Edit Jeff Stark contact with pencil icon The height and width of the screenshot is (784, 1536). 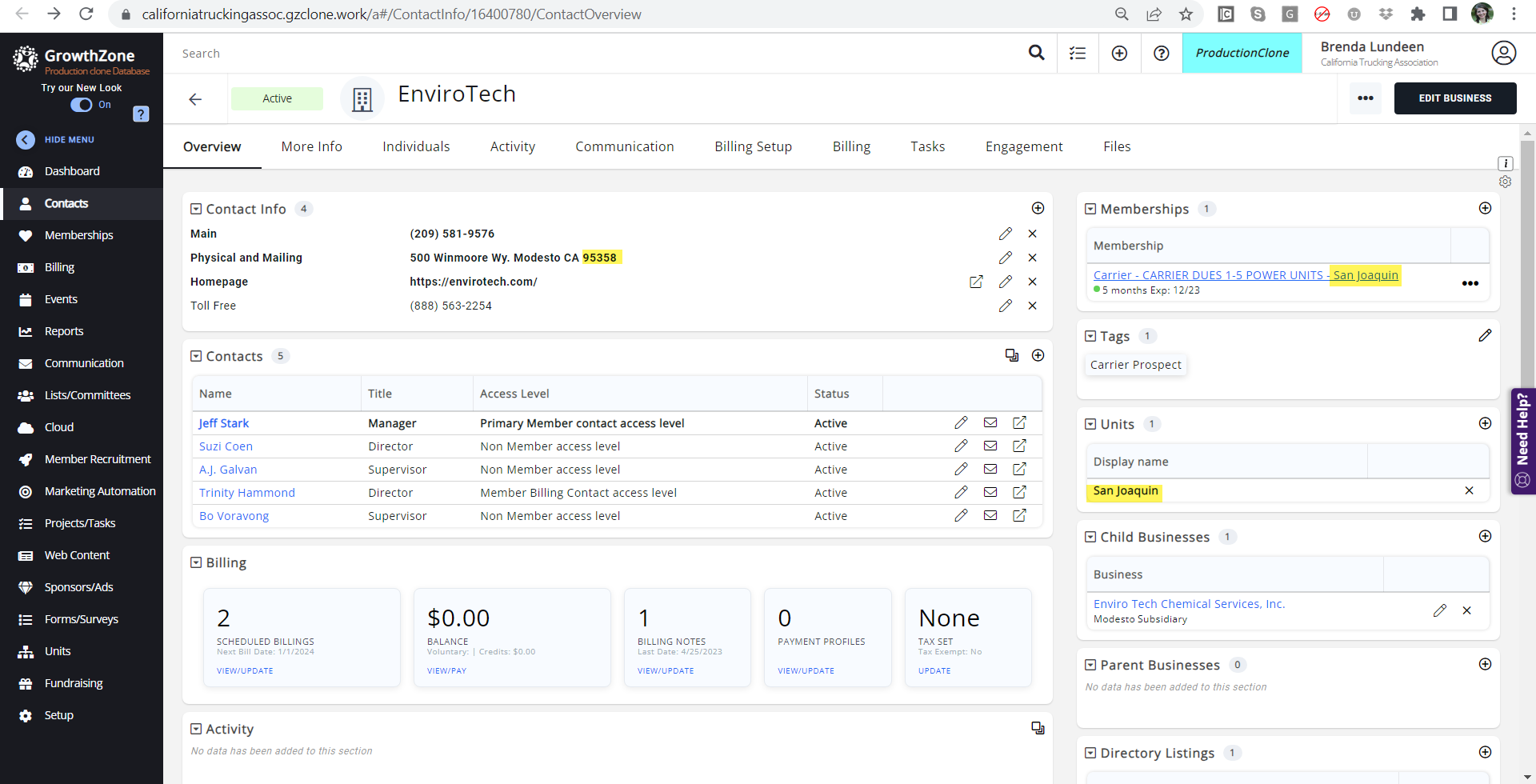click(961, 422)
